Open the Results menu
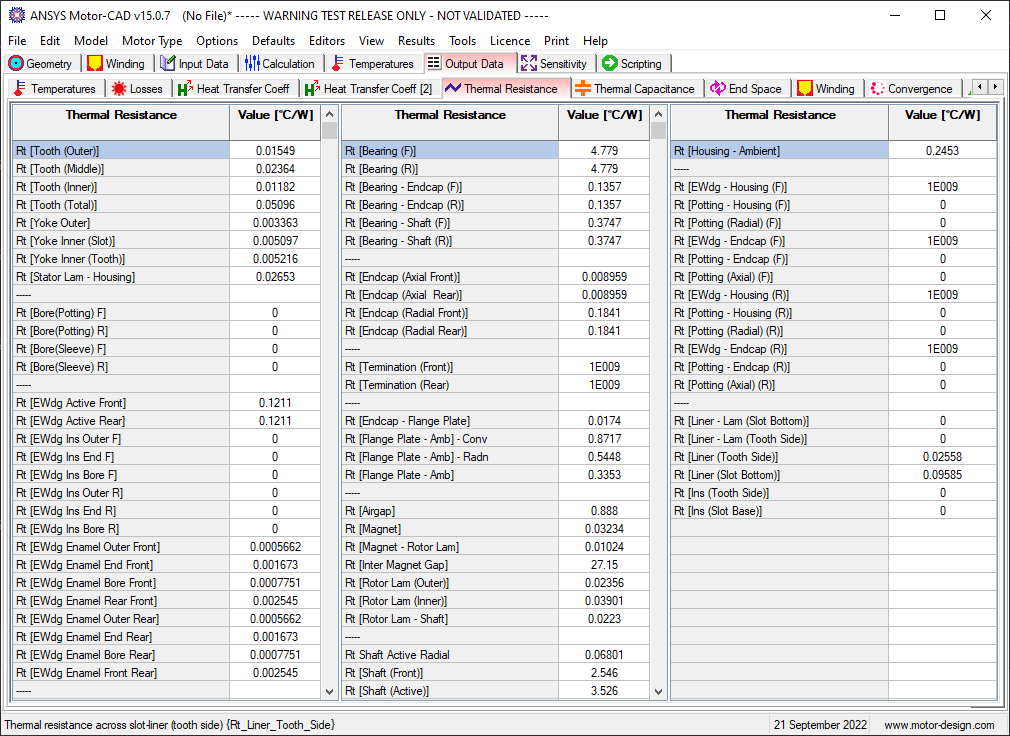Screen dimensions: 1010x736 click(416, 41)
